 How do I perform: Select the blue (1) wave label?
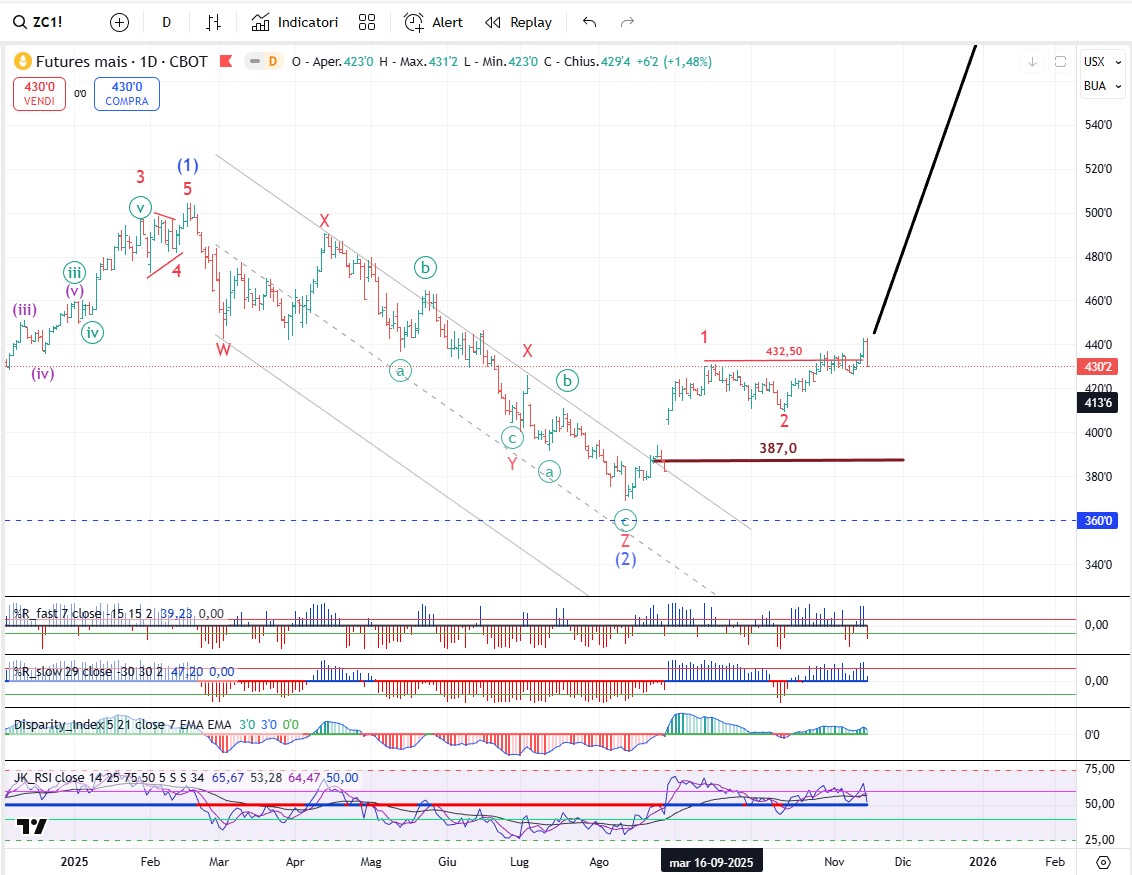click(188, 165)
